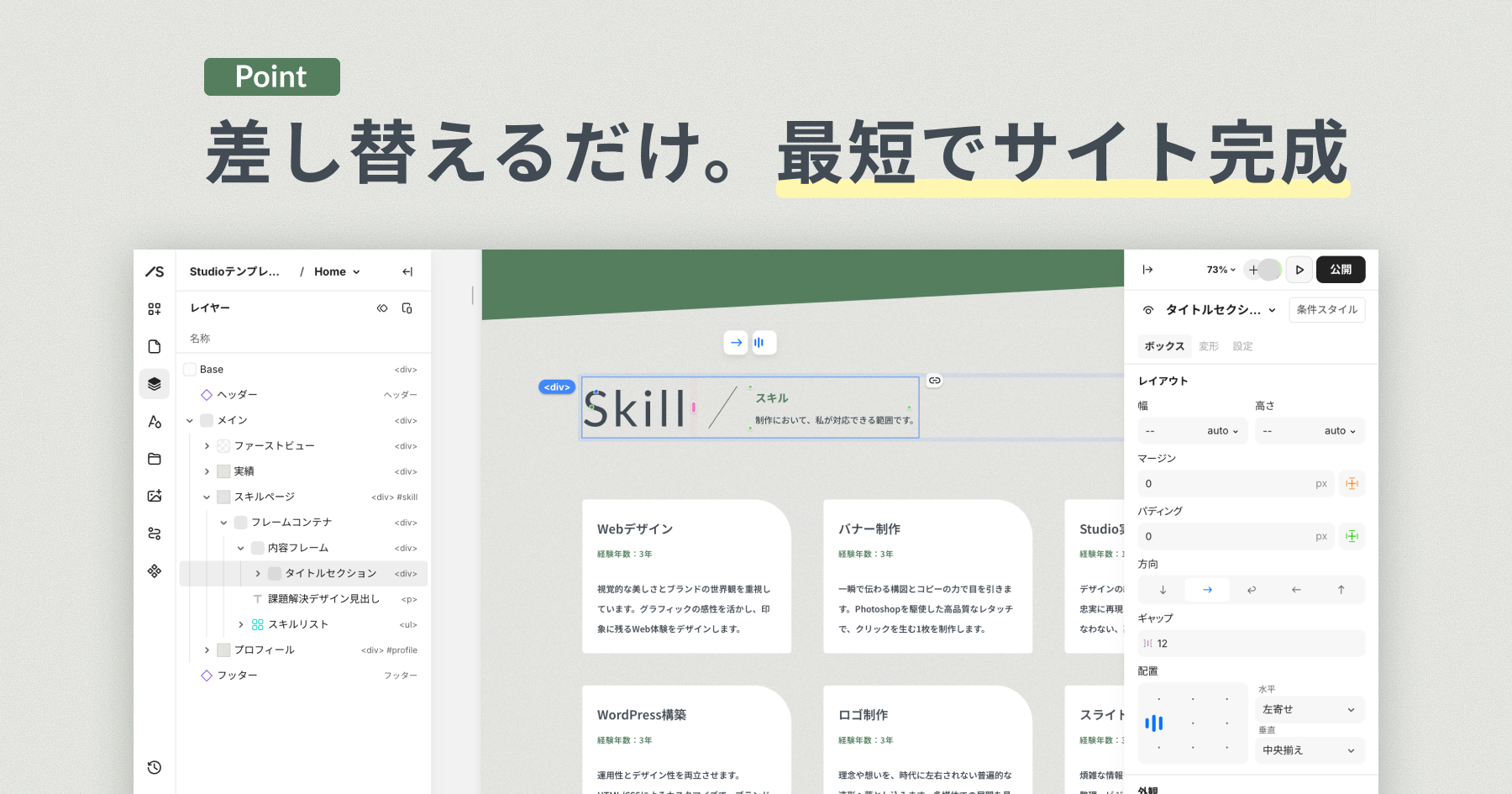Collapse the メイン layer chevron
Screen dimensions: 1512x794
coord(190,421)
